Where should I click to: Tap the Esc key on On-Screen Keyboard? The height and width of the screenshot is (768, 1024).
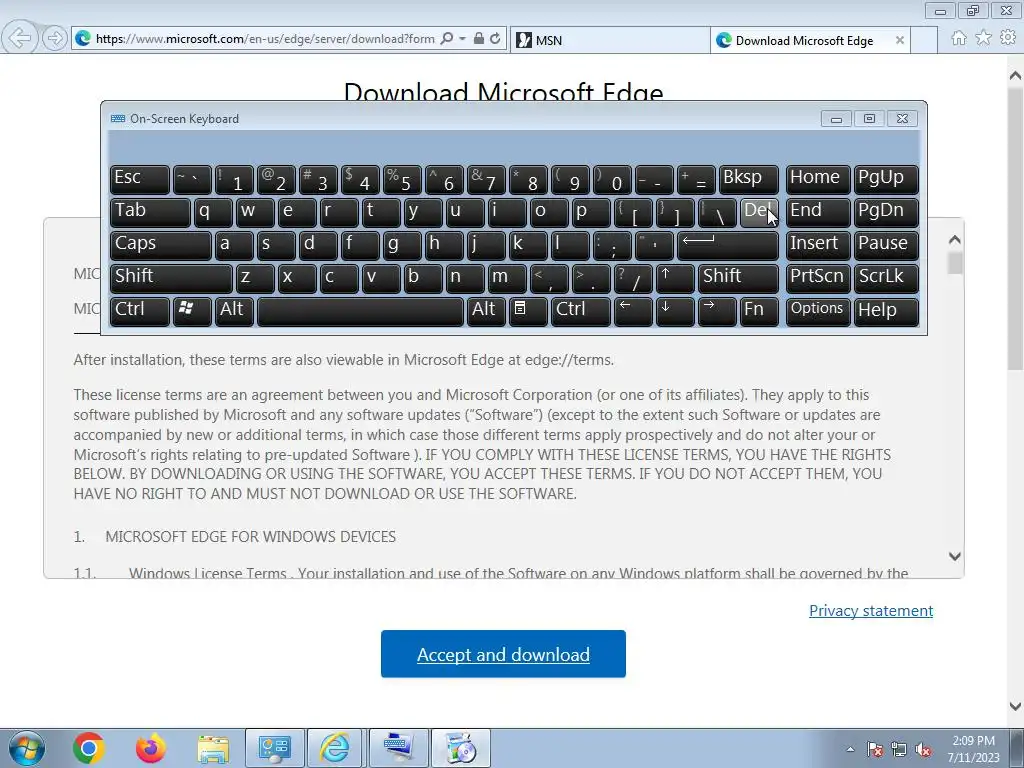click(x=140, y=179)
